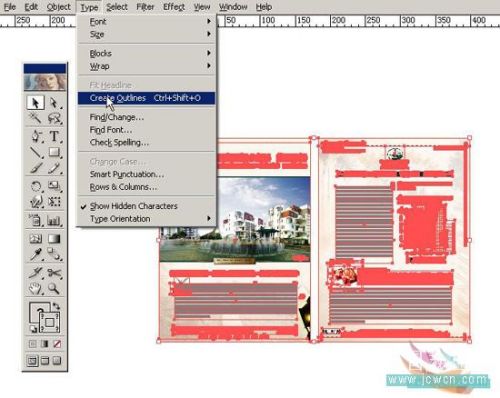Select the Eyedropper tool
The image size is (500, 398).
point(35,255)
